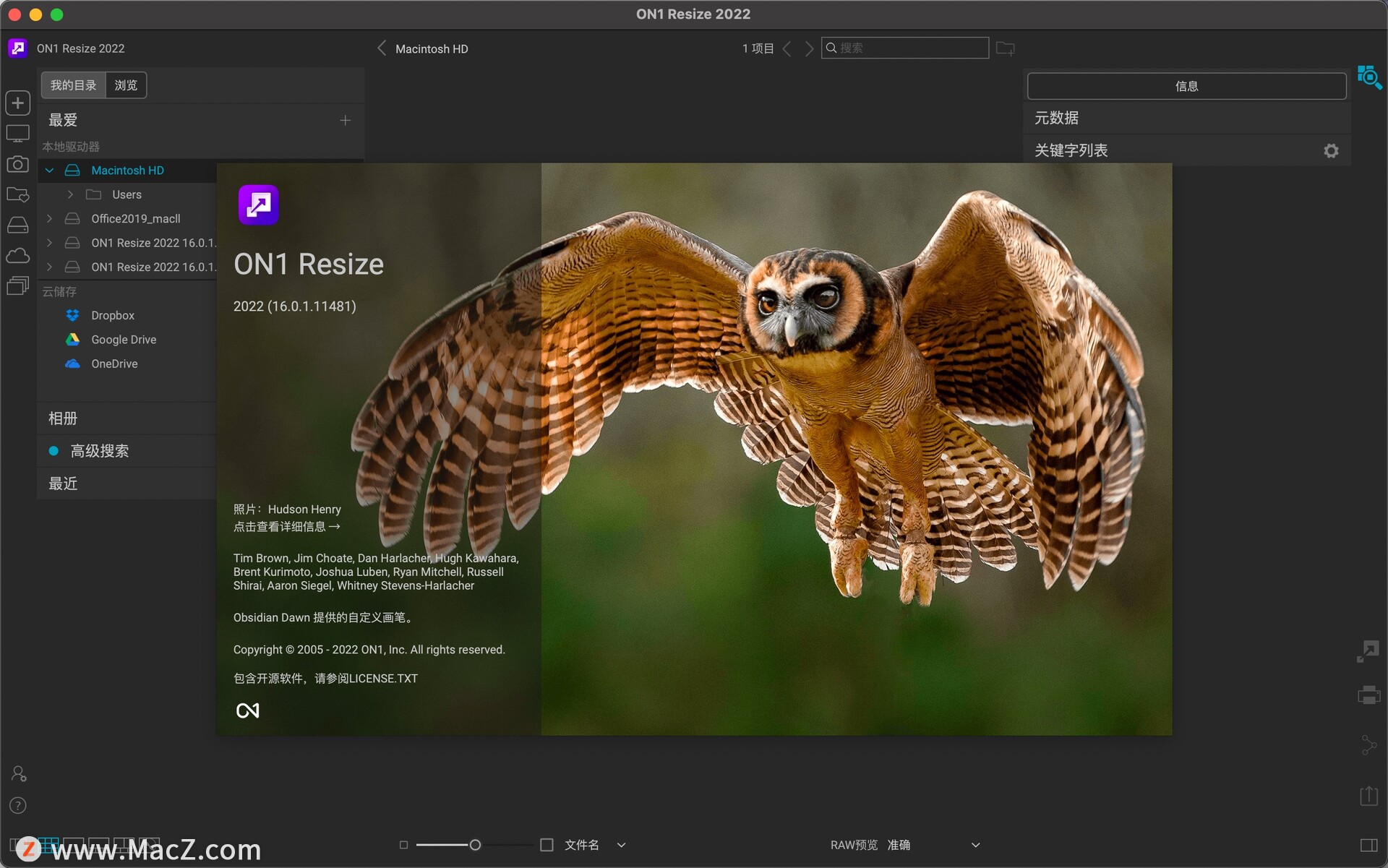Click in the 搜索 search field
Viewport: 1388px width, 868px height.
click(x=905, y=48)
